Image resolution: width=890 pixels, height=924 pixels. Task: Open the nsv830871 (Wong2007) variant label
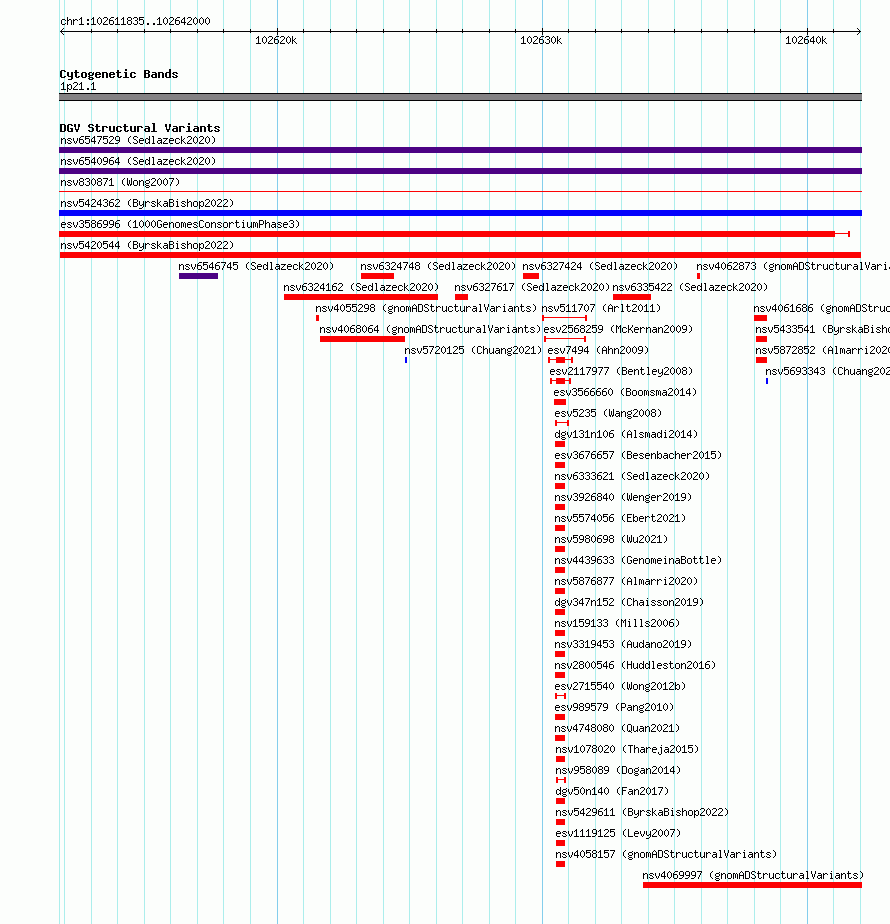tap(120, 182)
